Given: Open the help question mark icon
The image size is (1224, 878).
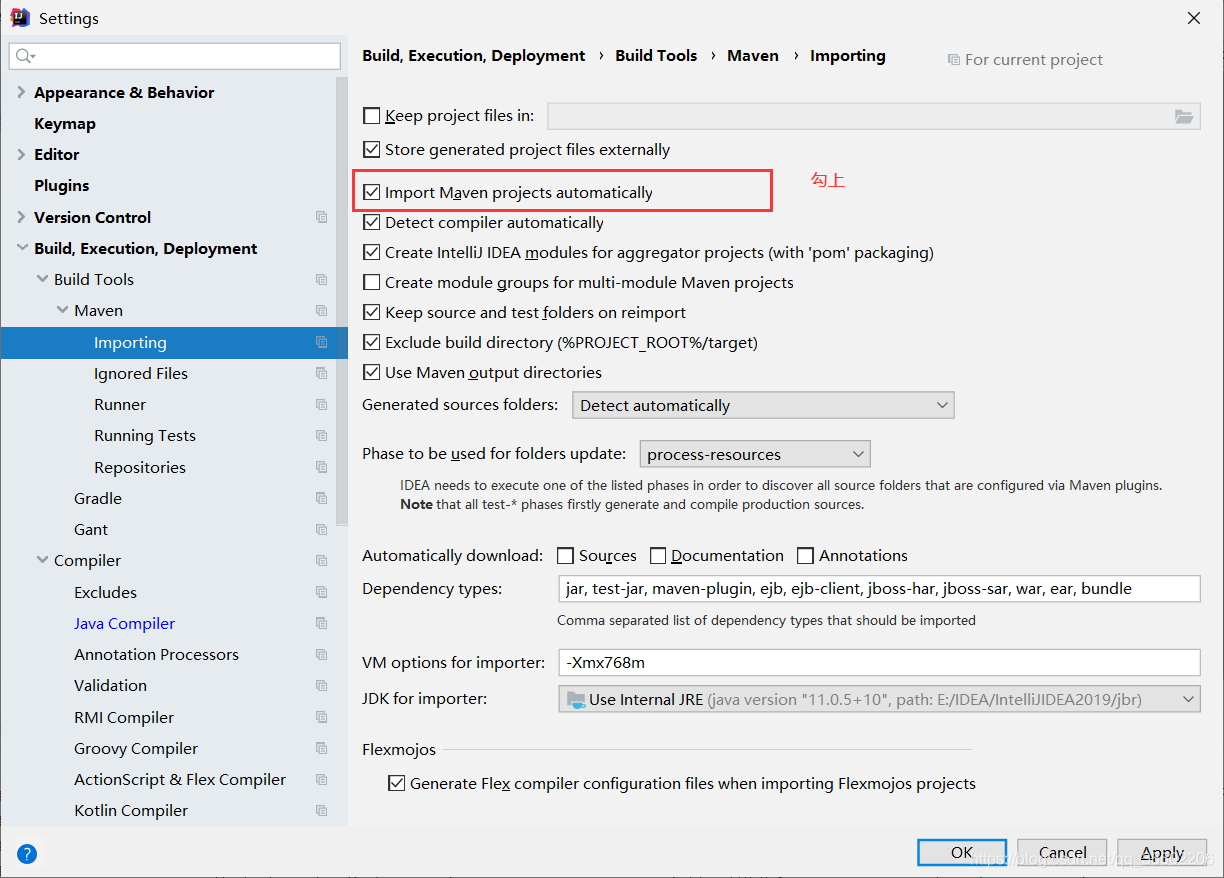Looking at the screenshot, I should coord(27,854).
